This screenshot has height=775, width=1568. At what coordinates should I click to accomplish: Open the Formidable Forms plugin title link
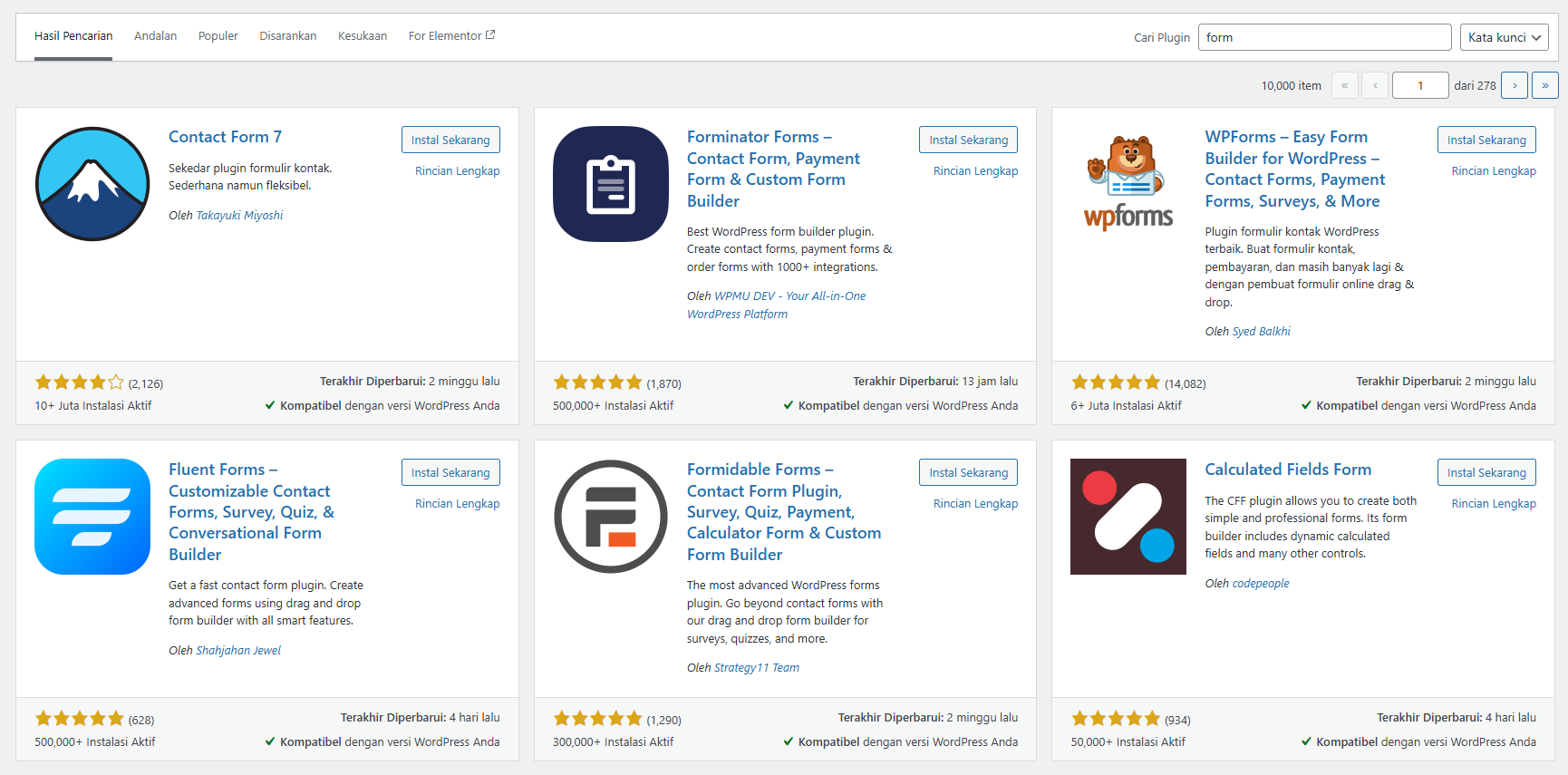(x=784, y=512)
